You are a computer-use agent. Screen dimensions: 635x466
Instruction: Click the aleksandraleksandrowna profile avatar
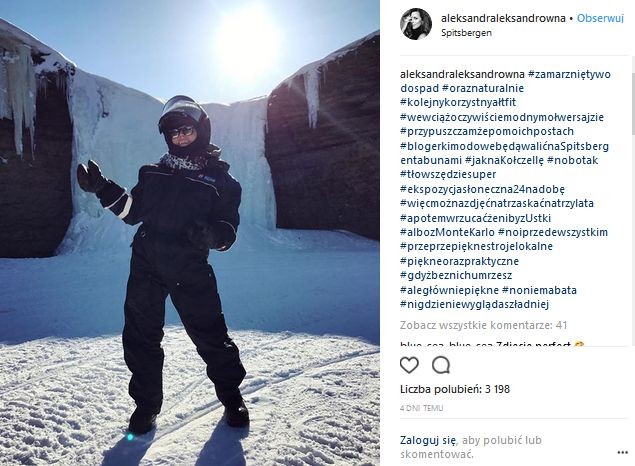point(416,24)
